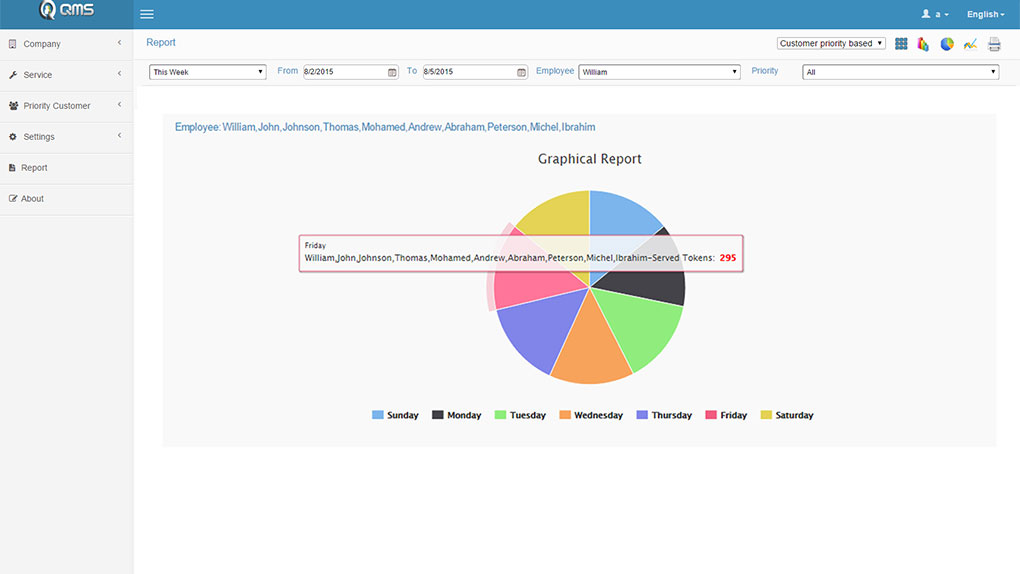The image size is (1020, 574).
Task: Toggle Friday legend swatch
Action: pyautogui.click(x=711, y=415)
